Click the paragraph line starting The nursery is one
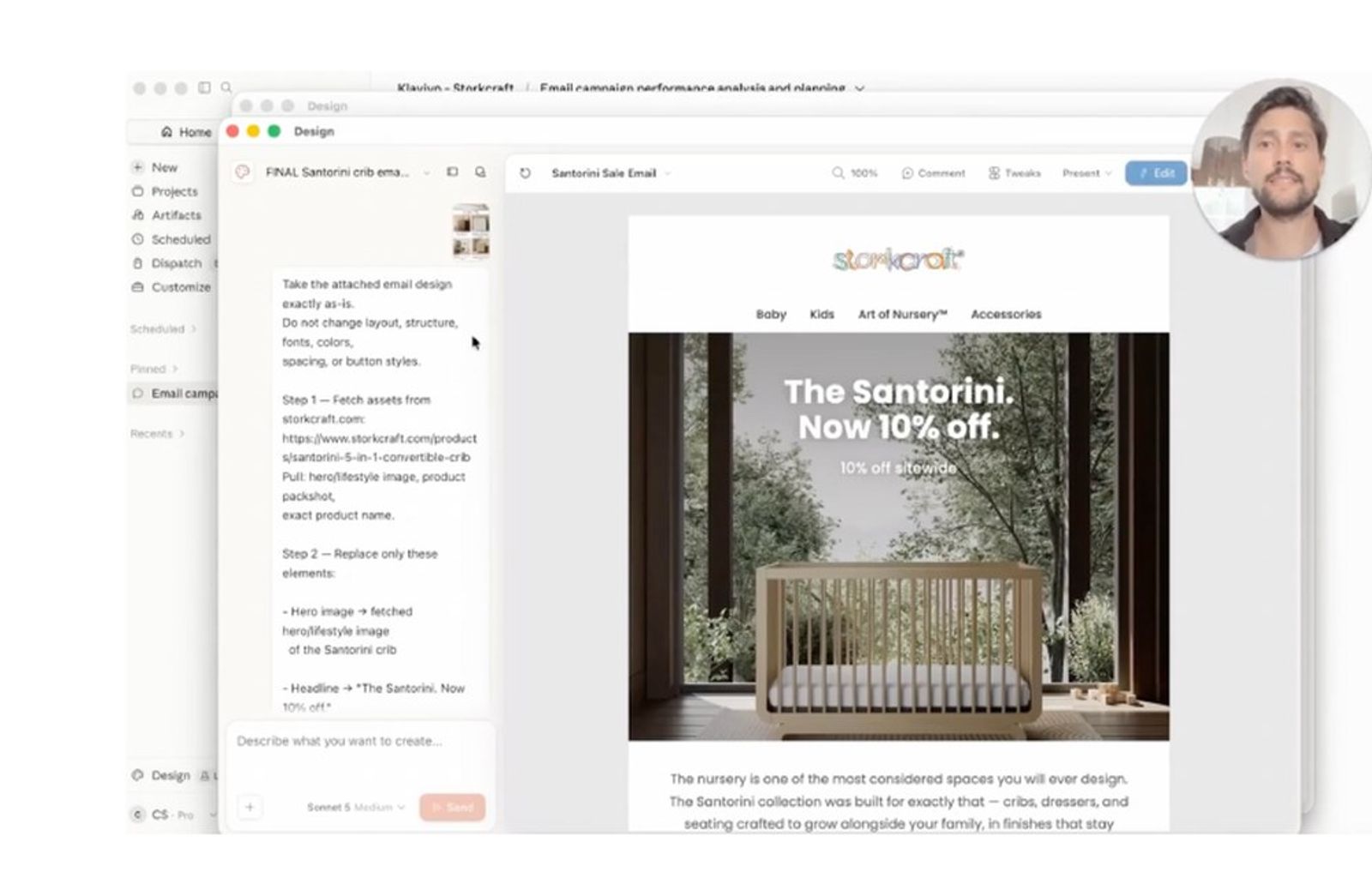This screenshot has height=878, width=1372. pos(899,779)
